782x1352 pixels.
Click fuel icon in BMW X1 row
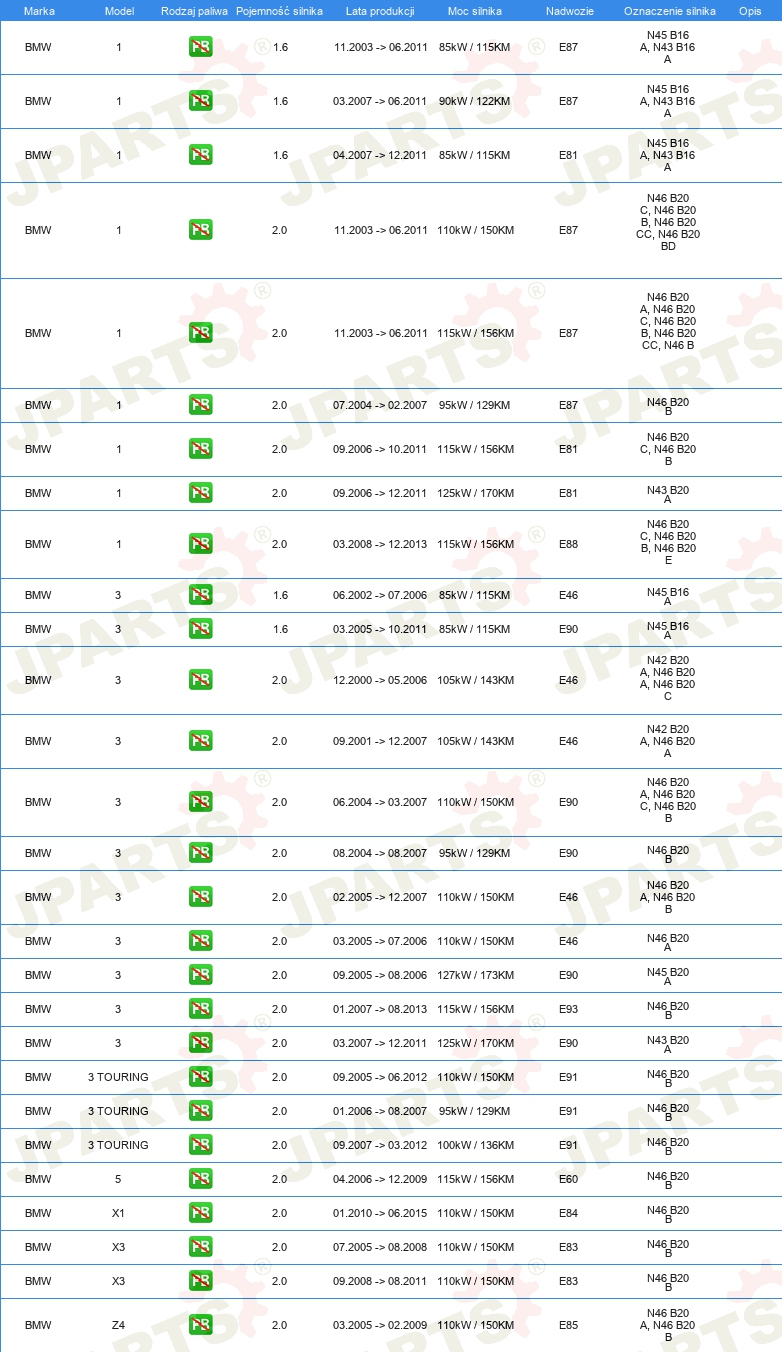click(x=201, y=1213)
